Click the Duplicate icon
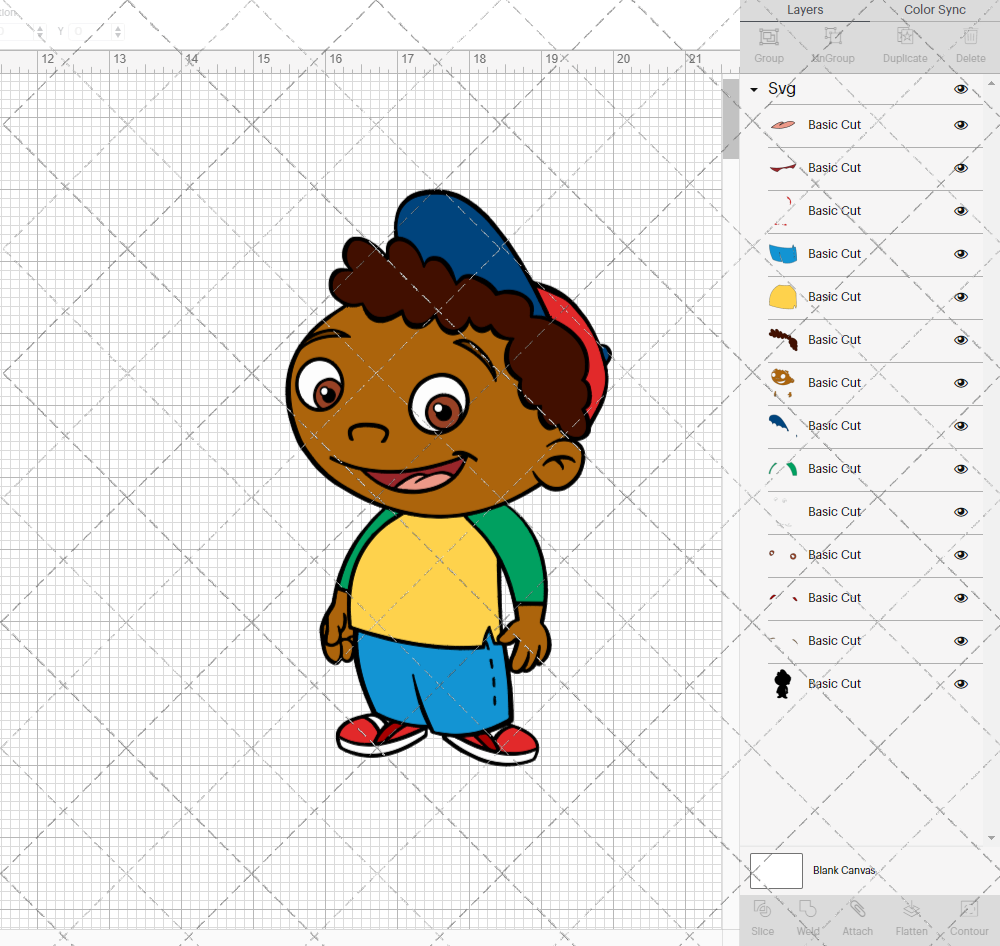This screenshot has height=946, width=1000. pos(905,36)
